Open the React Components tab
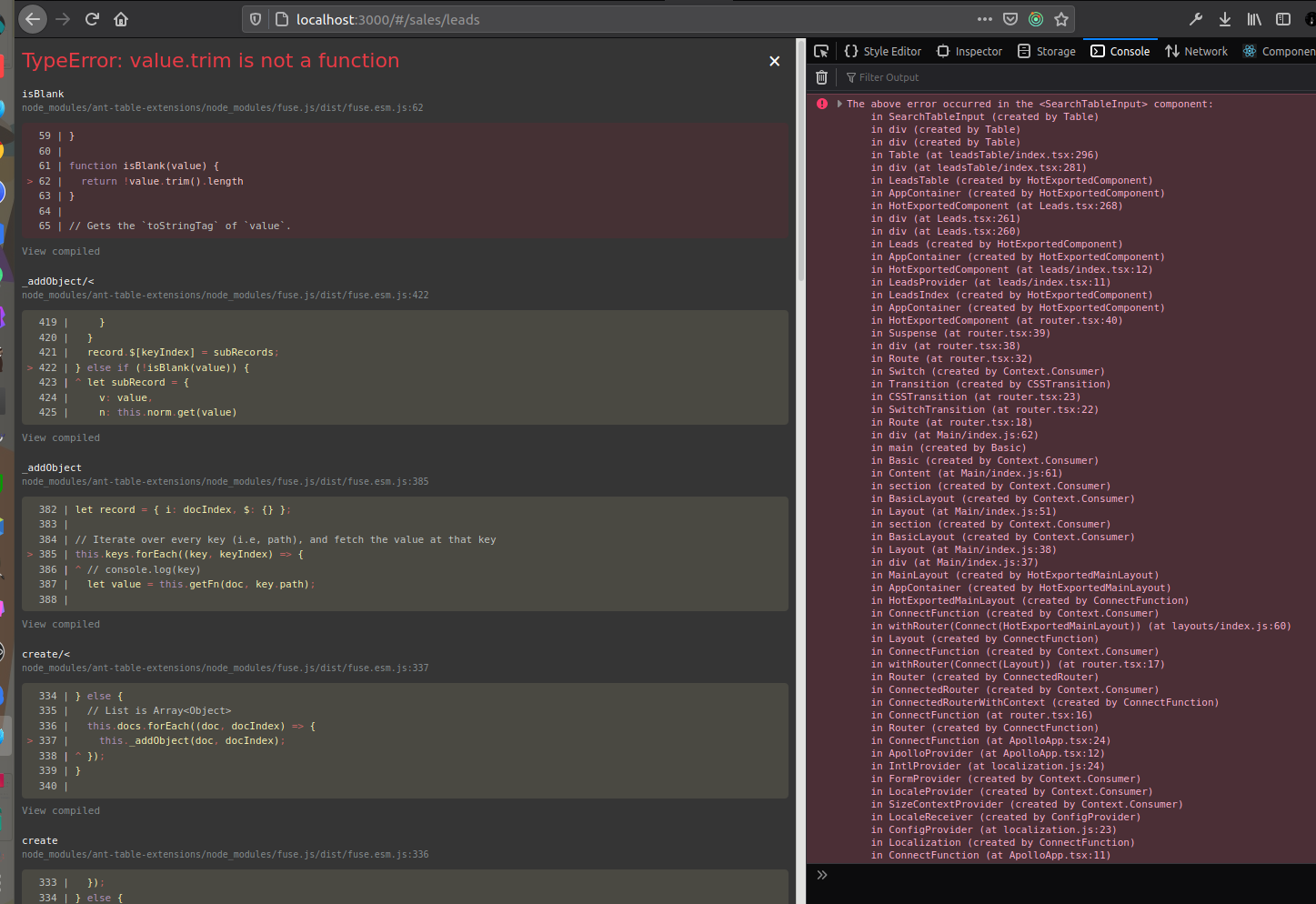The height and width of the screenshot is (904, 1316). pyautogui.click(x=1278, y=51)
